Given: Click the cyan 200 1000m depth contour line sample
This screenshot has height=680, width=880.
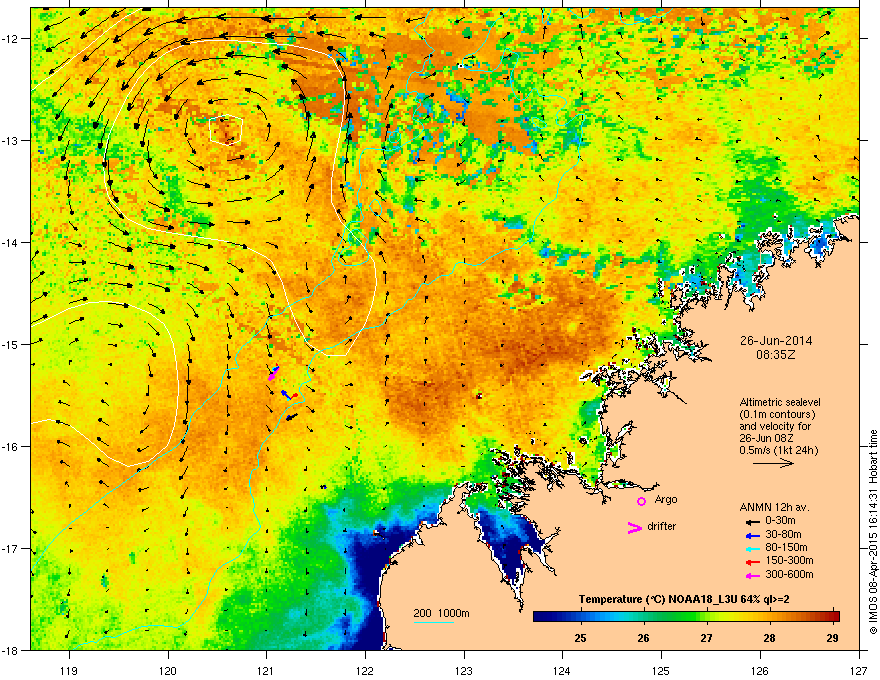Looking at the screenshot, I should click(433, 622).
